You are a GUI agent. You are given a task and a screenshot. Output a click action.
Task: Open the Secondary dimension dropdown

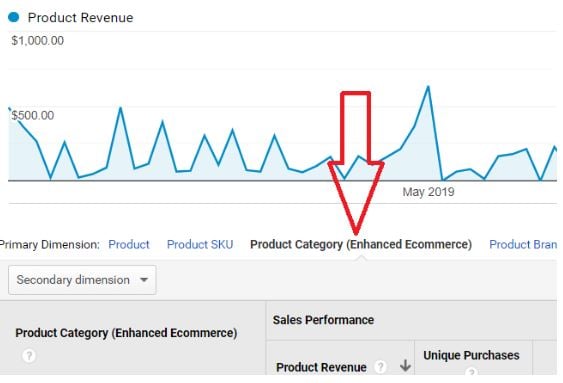pyautogui.click(x=82, y=280)
